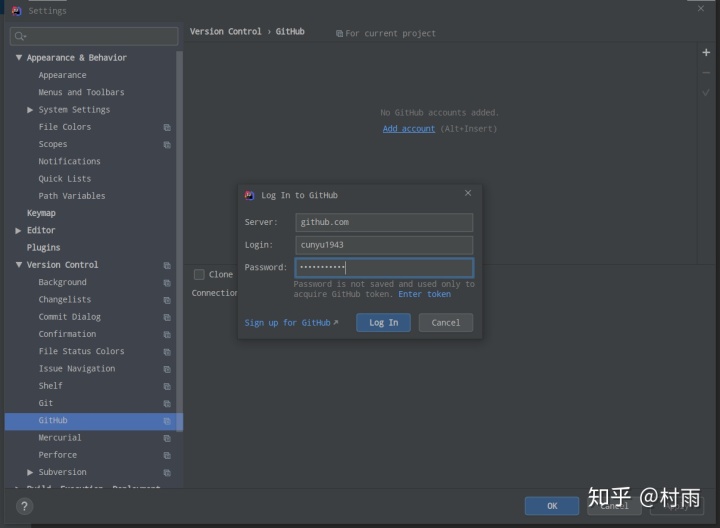Image resolution: width=720 pixels, height=528 pixels.
Task: Click the plus icon to add an account
Action: pos(706,52)
